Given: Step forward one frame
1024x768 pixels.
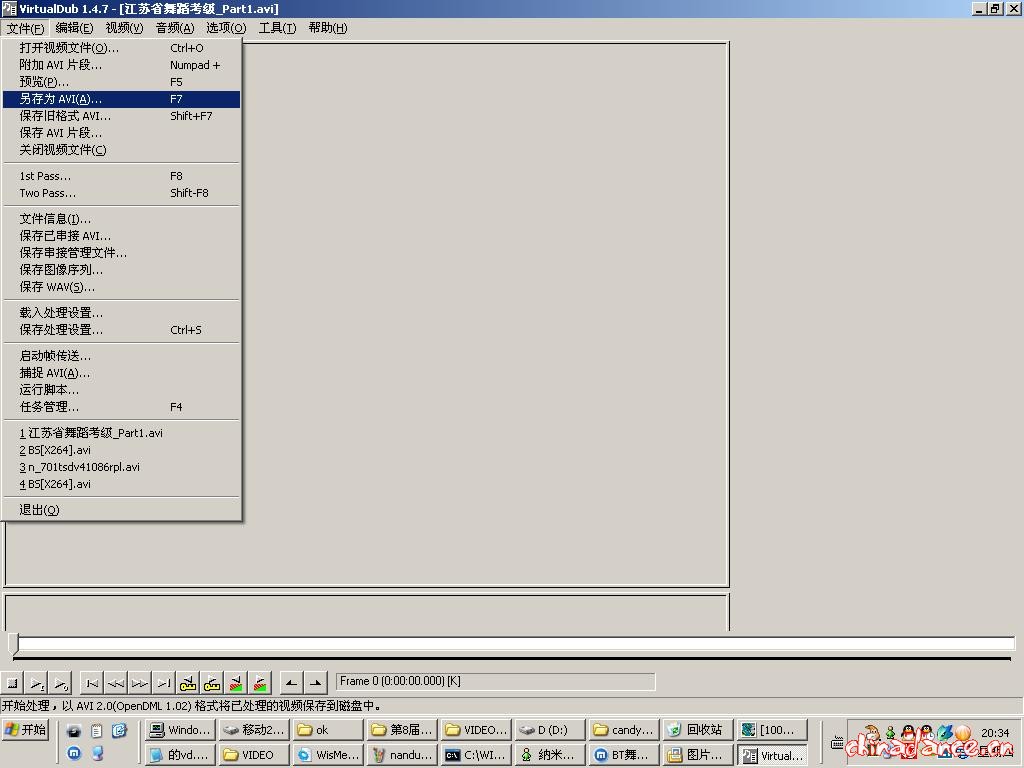Looking at the screenshot, I should pyautogui.click(x=140, y=684).
